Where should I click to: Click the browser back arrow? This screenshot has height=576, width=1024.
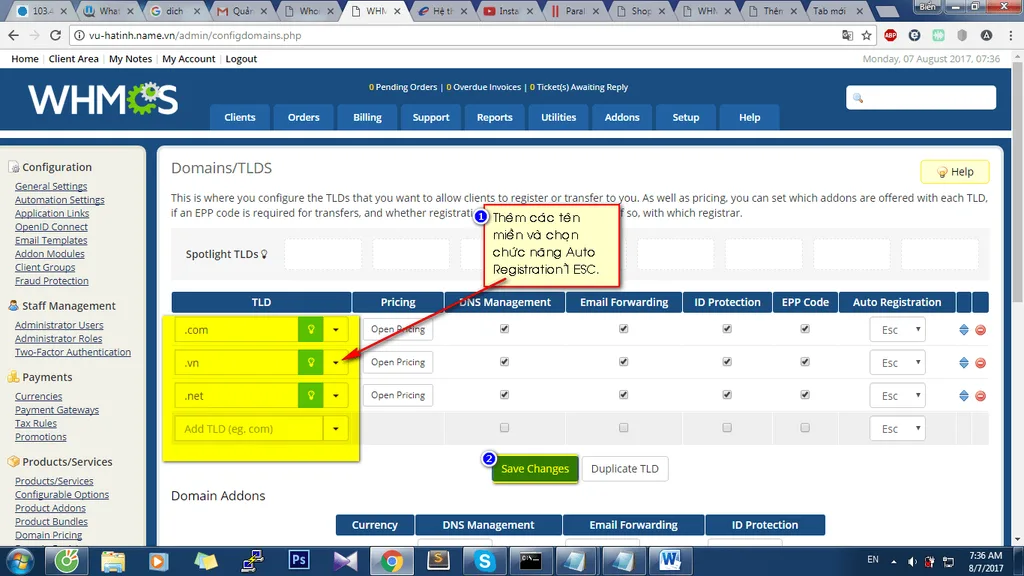(x=14, y=35)
